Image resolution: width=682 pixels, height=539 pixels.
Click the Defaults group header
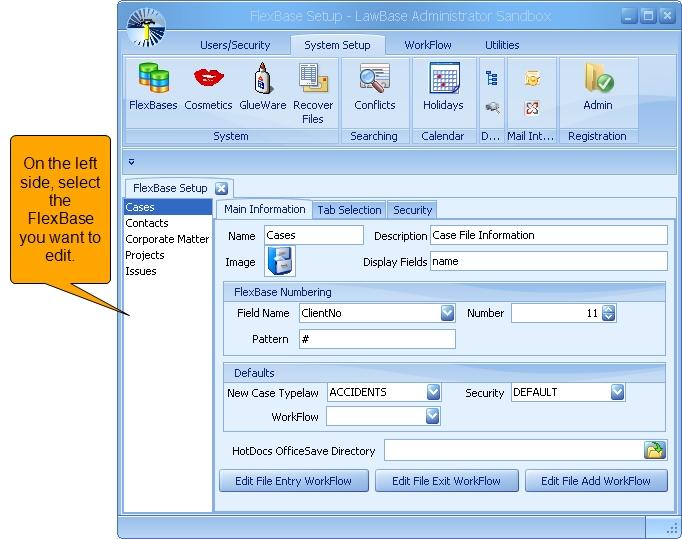click(444, 373)
